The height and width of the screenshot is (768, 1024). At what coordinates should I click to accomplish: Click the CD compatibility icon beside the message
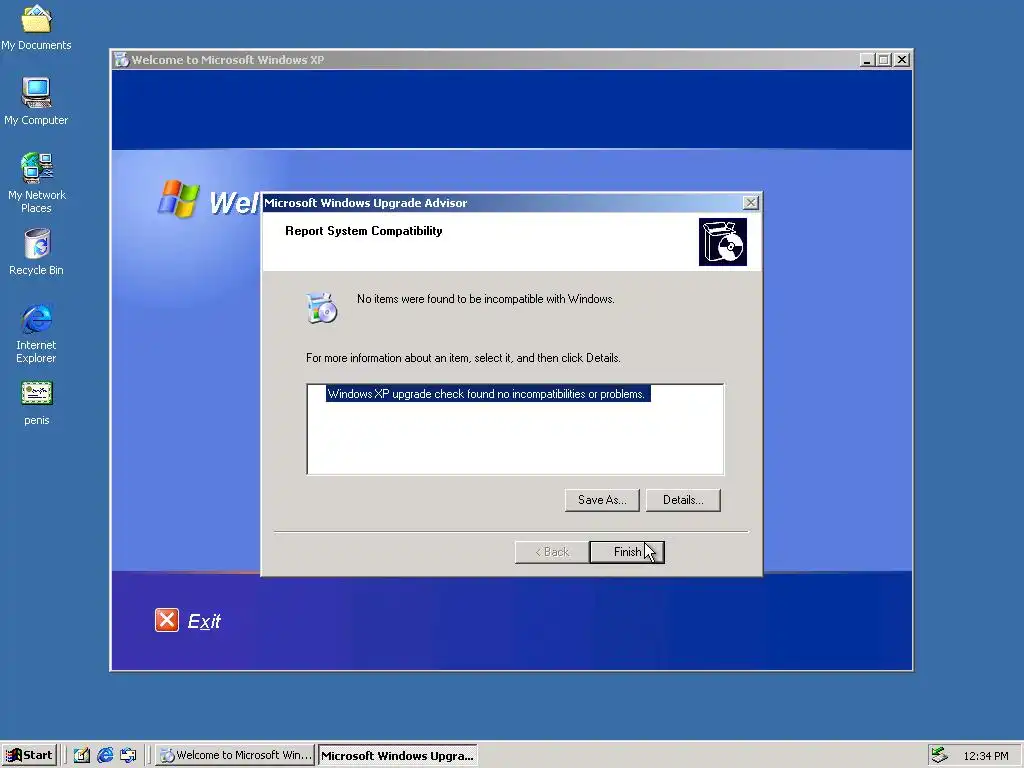(322, 308)
